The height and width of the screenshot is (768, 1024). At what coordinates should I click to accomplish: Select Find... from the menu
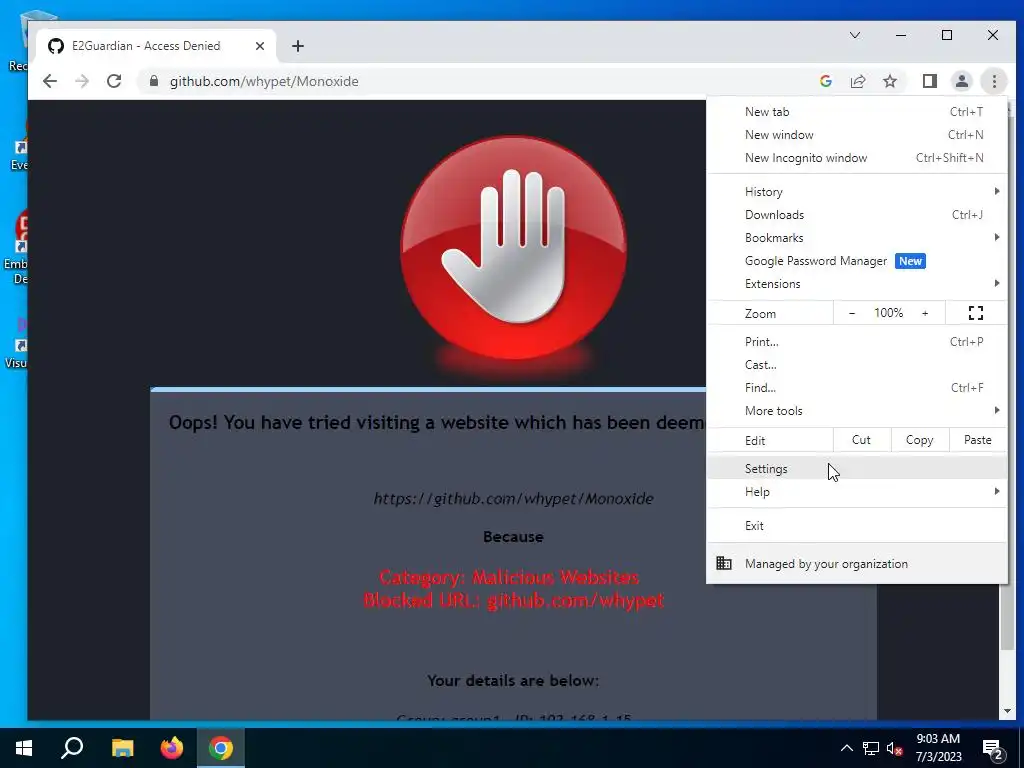857,387
